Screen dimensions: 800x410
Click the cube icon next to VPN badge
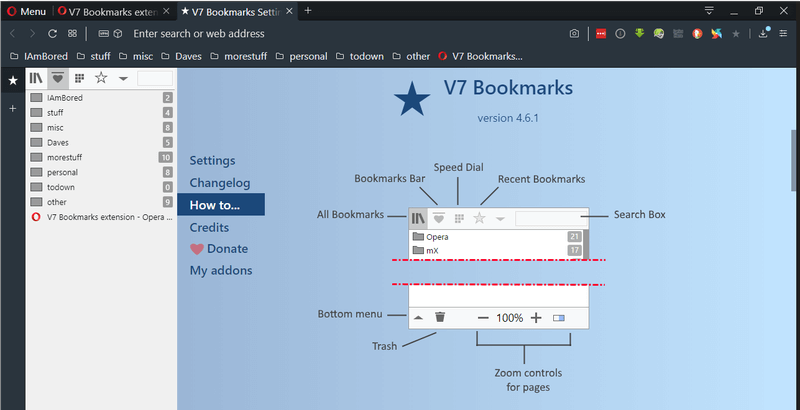click(118, 34)
